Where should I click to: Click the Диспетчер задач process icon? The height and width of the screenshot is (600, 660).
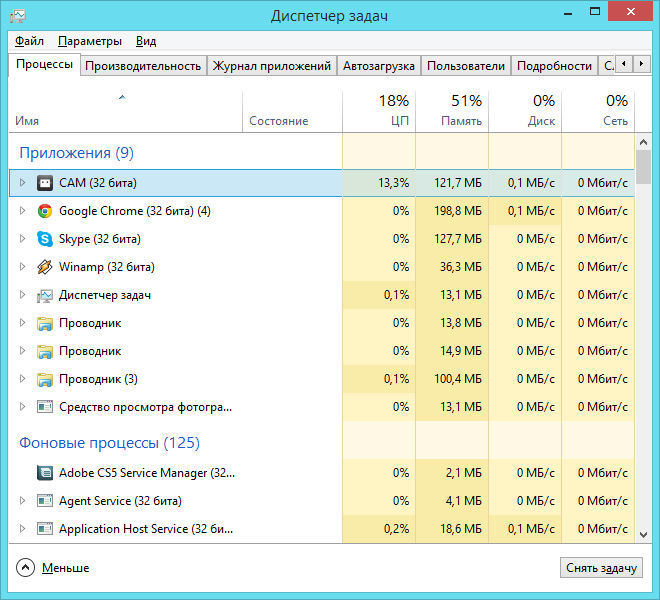[x=45, y=295]
